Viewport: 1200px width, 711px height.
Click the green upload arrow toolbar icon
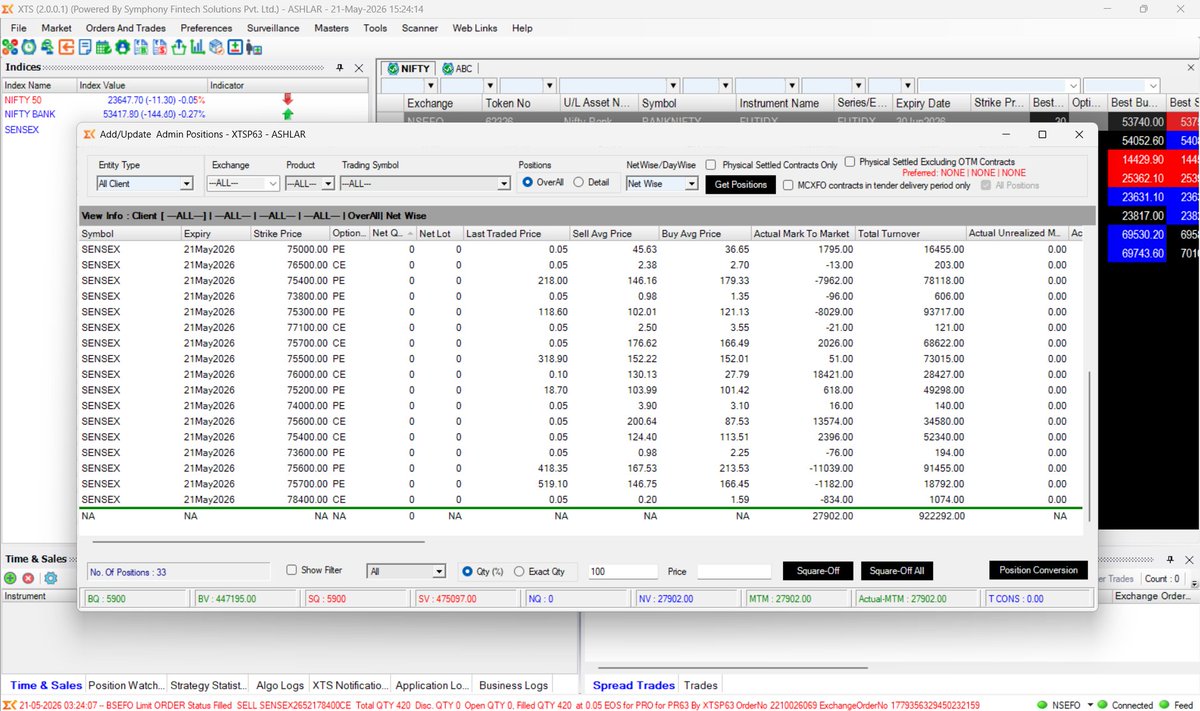click(x=178, y=47)
